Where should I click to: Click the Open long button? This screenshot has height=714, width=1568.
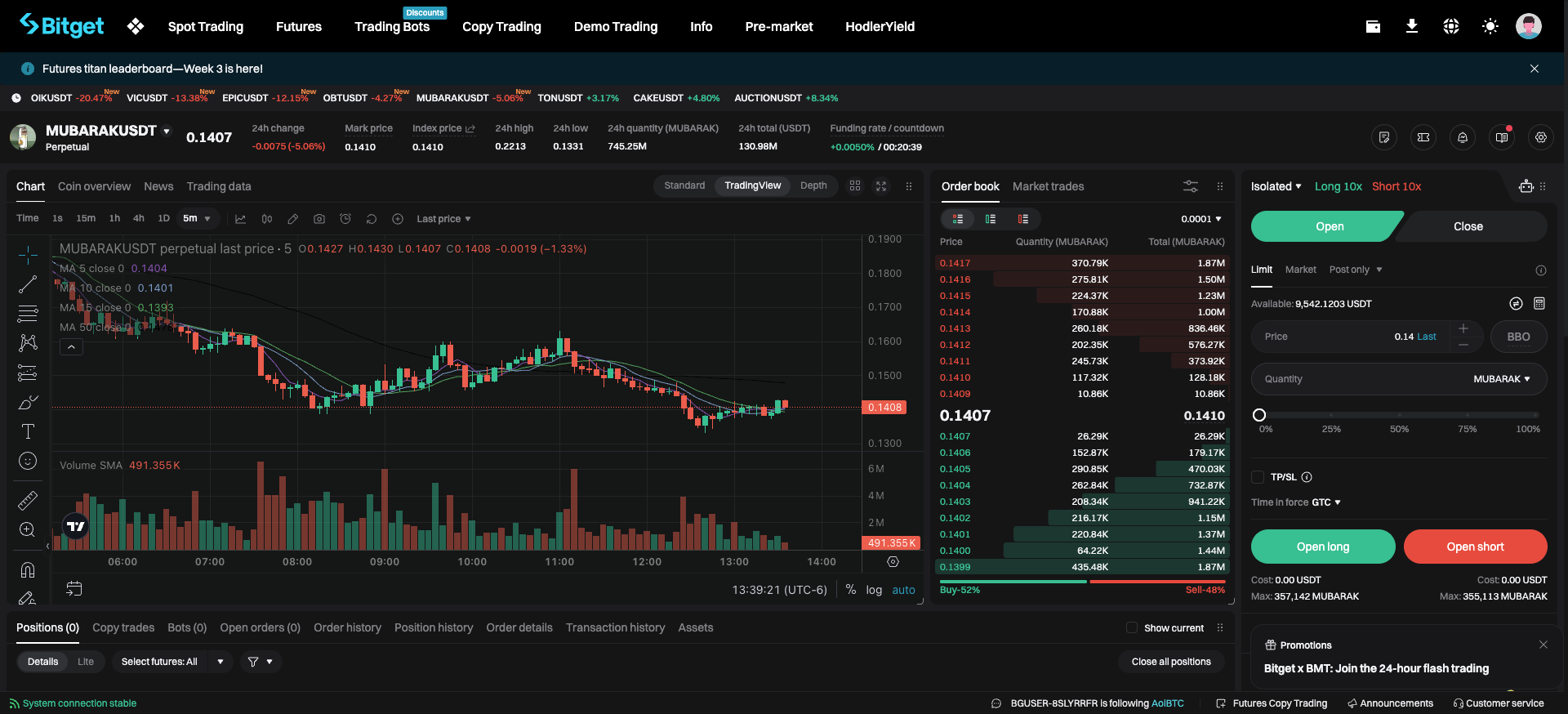(x=1323, y=547)
